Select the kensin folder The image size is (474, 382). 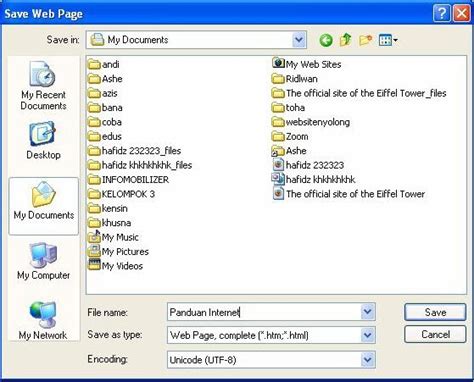point(108,208)
